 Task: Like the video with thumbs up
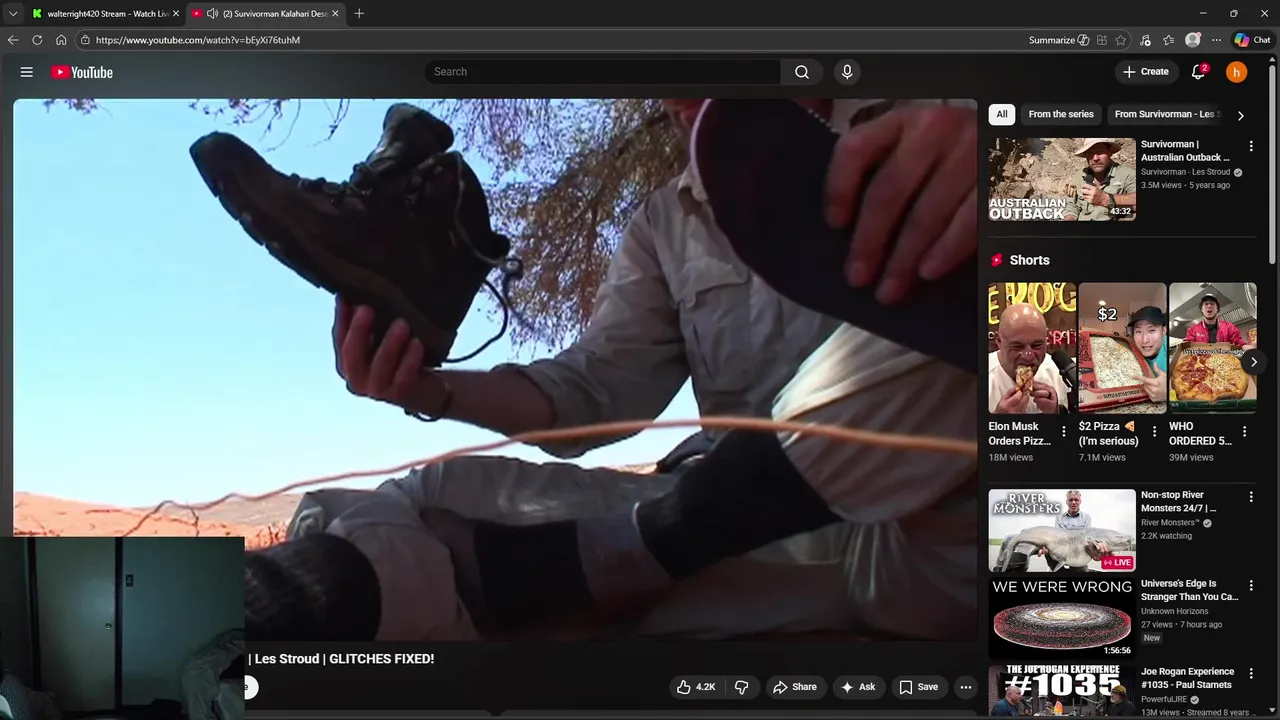[x=696, y=687]
